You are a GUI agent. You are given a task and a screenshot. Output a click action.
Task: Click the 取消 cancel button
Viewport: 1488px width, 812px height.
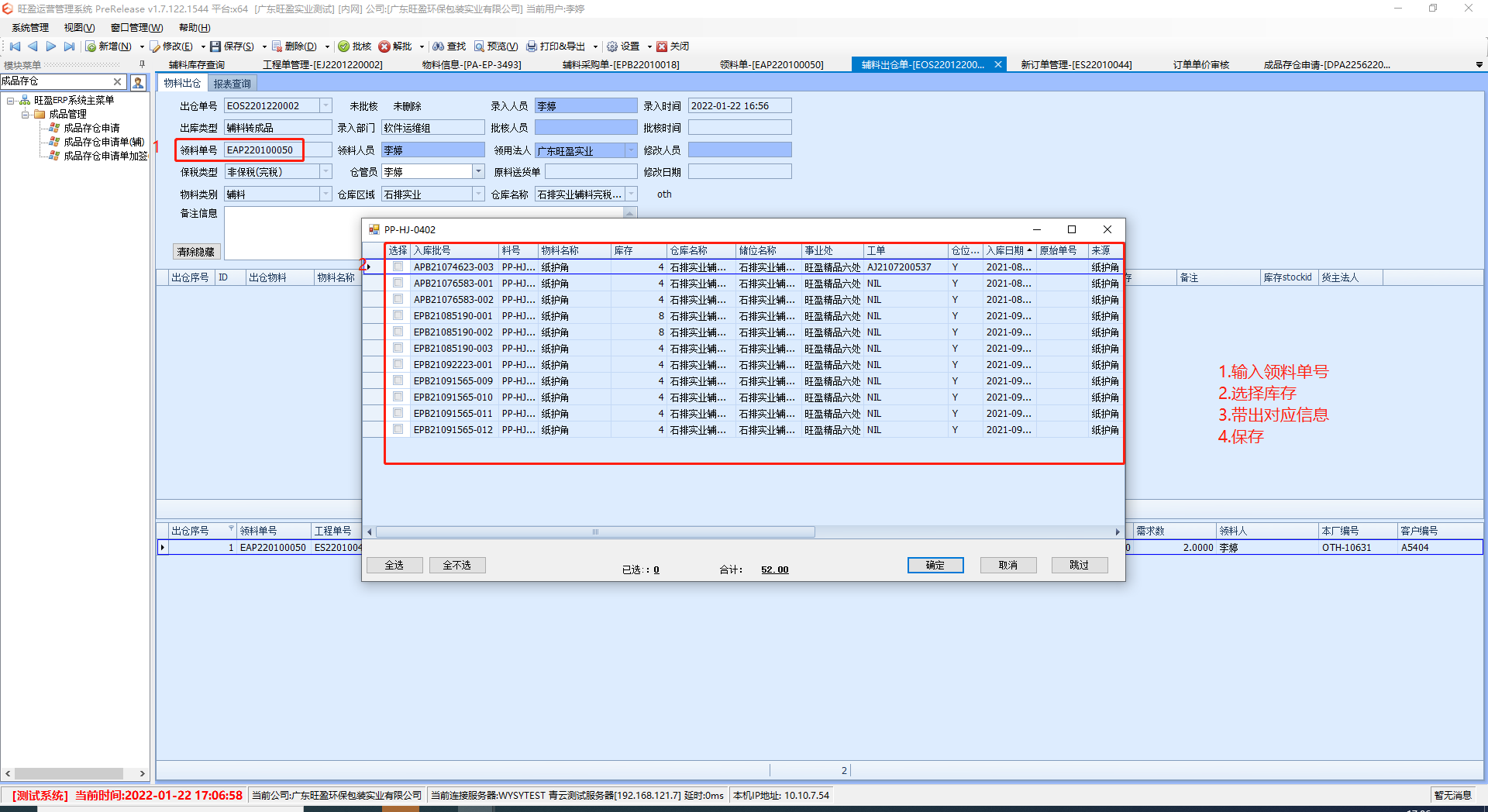pyautogui.click(x=1008, y=565)
